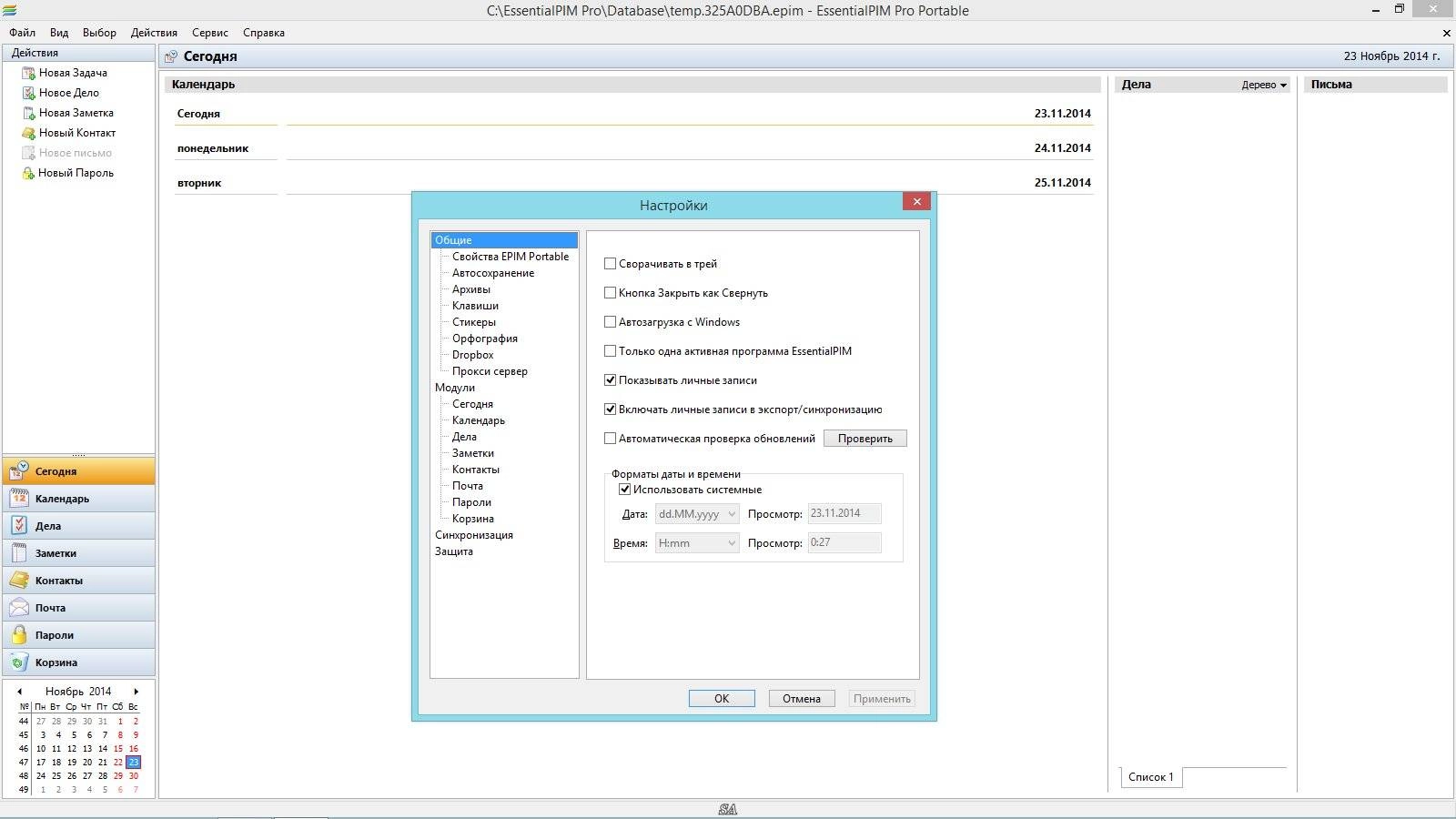Select Dropbox in settings tree
This screenshot has height=819, width=1456.
pyautogui.click(x=473, y=355)
